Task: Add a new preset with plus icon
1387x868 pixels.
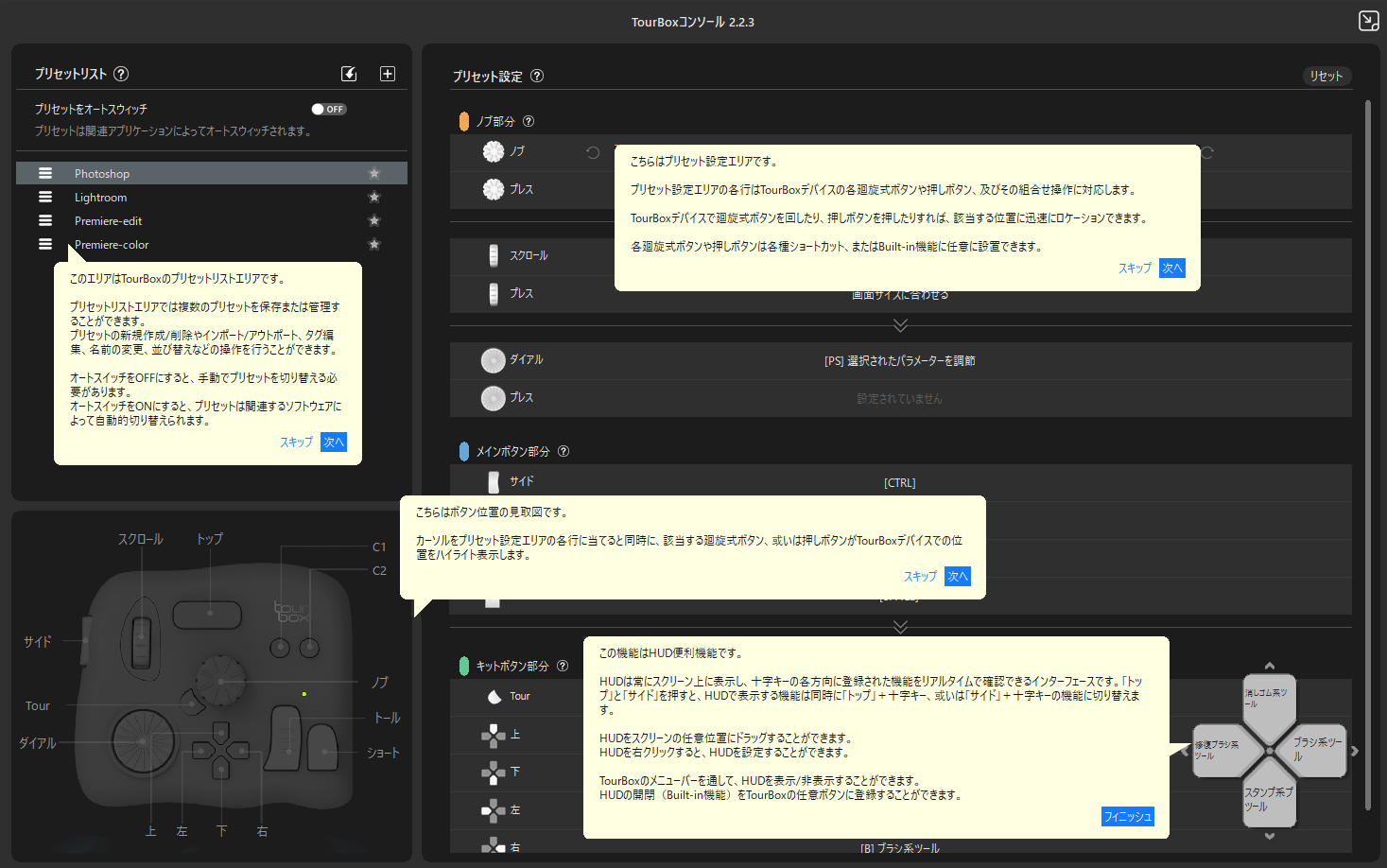Action: (x=388, y=74)
